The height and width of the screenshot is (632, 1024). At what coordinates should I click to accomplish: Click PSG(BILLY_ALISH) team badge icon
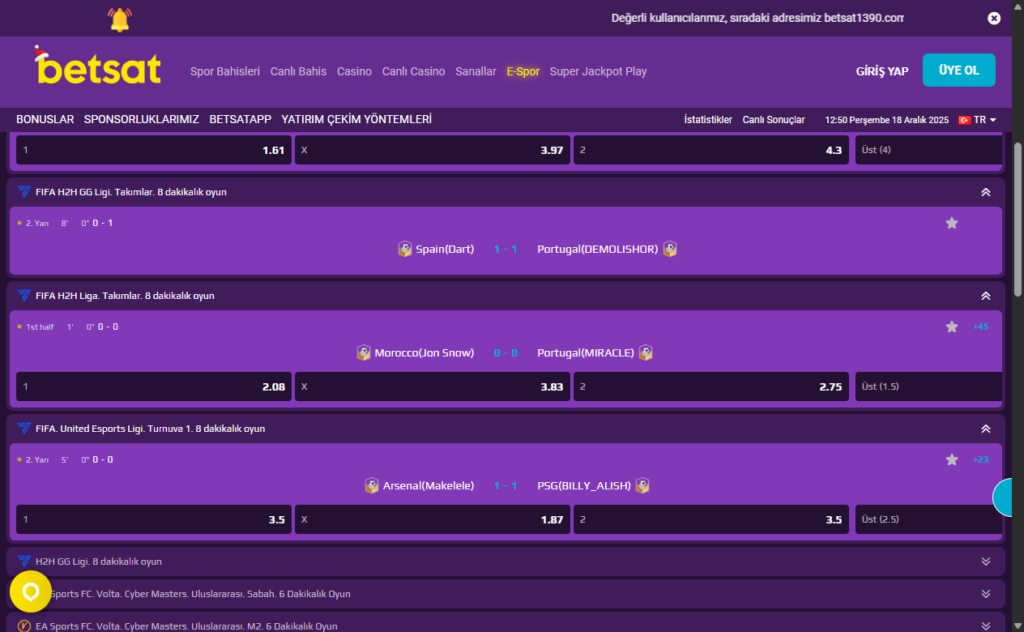coord(643,486)
